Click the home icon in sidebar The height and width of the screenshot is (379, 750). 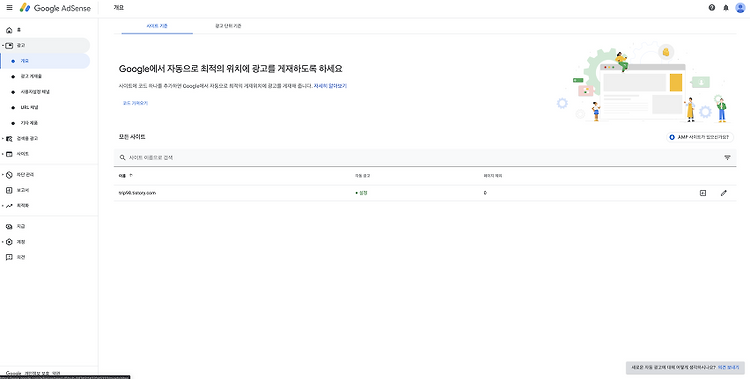tap(9, 30)
